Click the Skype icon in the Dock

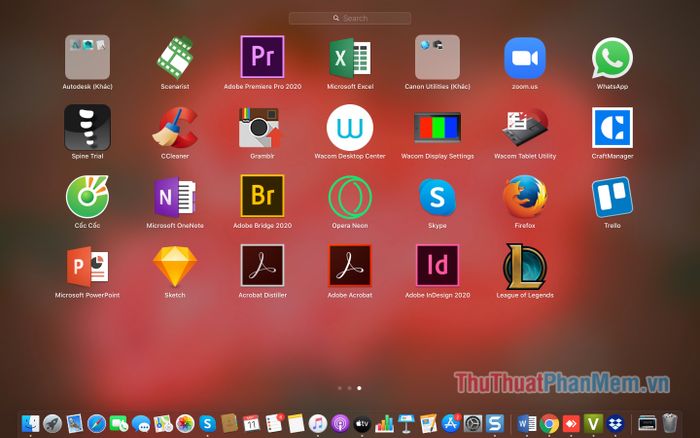point(207,423)
